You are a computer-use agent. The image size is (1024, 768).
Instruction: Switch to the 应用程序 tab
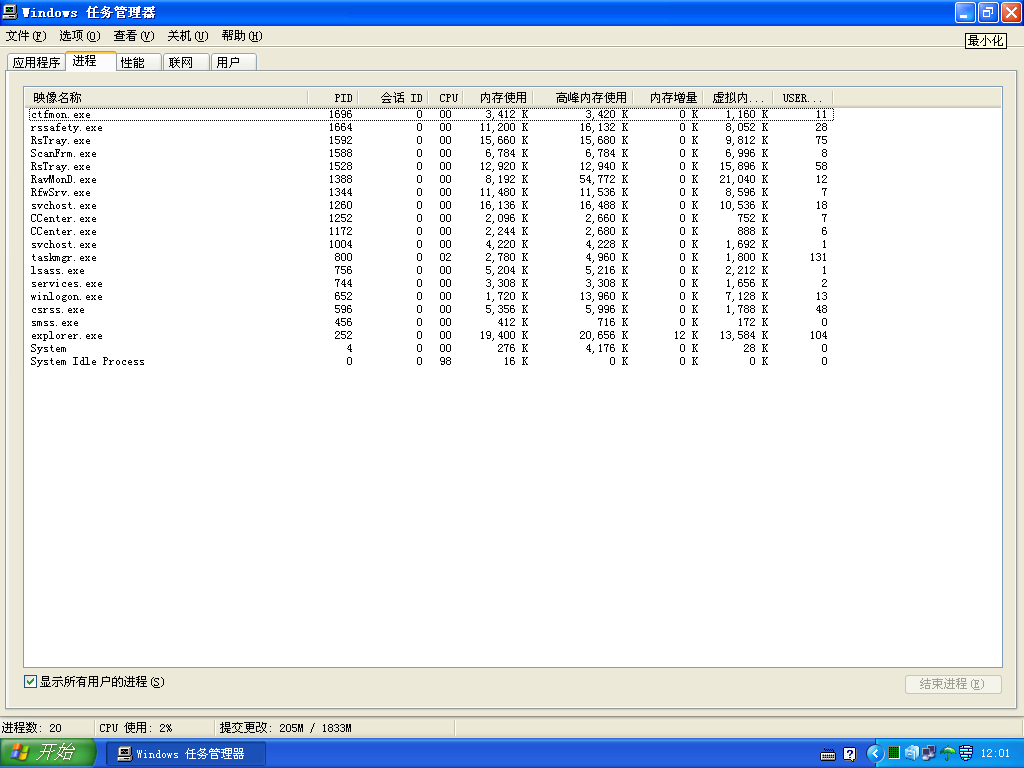pyautogui.click(x=37, y=63)
